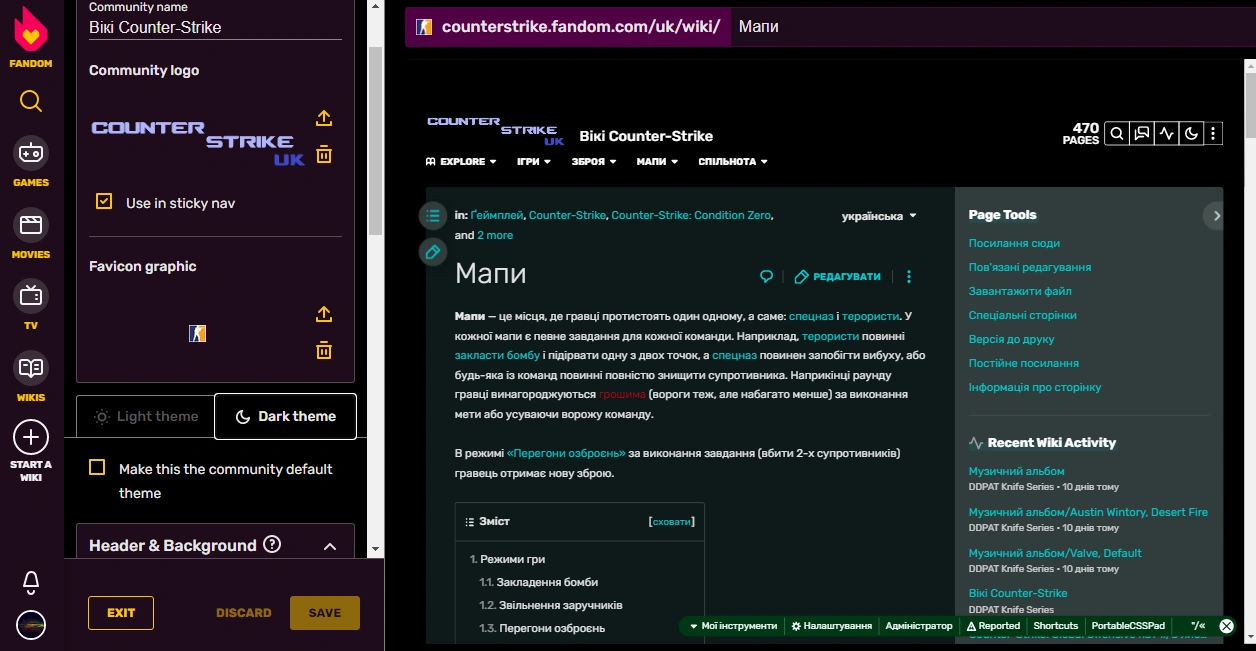Toggle dark mode moon icon in wiki header
The width and height of the screenshot is (1256, 651).
coord(1190,133)
